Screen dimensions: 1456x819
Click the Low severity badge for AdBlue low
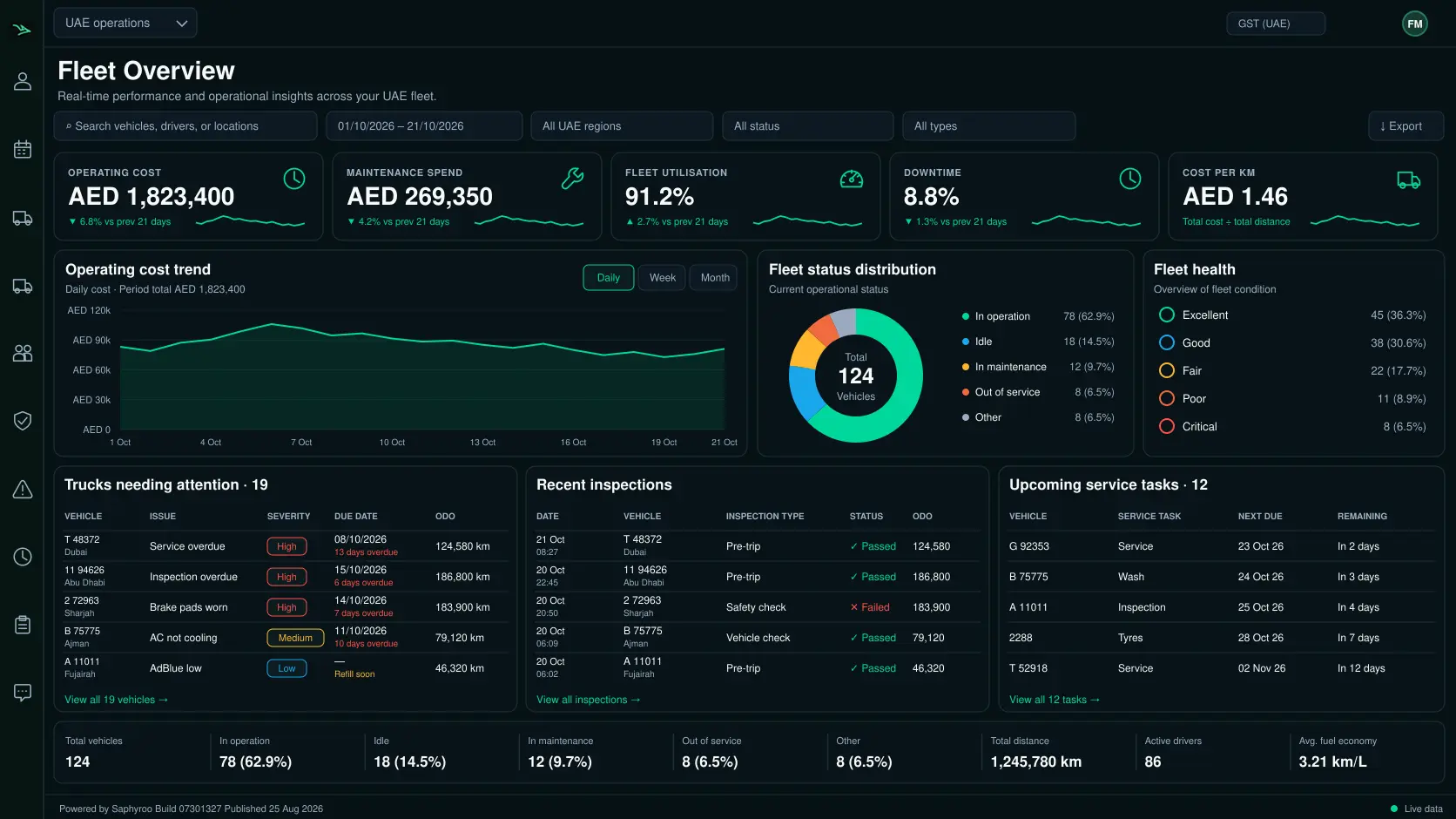[x=286, y=668]
